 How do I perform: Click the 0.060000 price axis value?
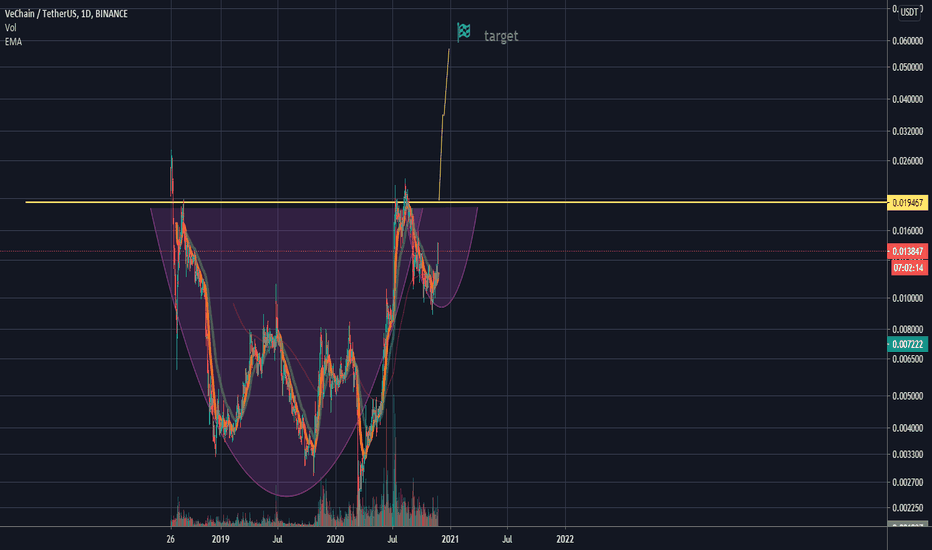(x=908, y=41)
